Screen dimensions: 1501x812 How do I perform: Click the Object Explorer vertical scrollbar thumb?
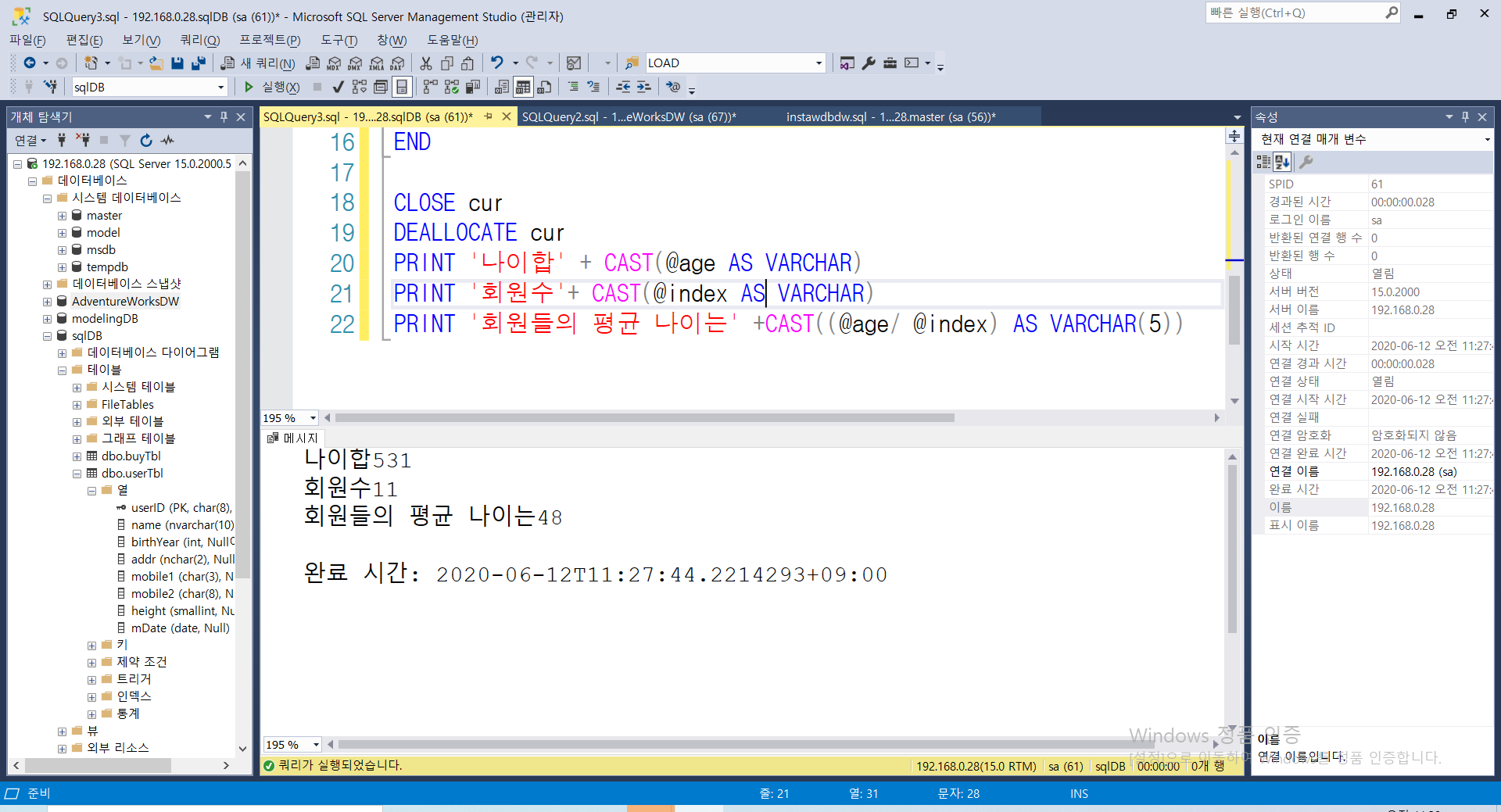[x=243, y=375]
